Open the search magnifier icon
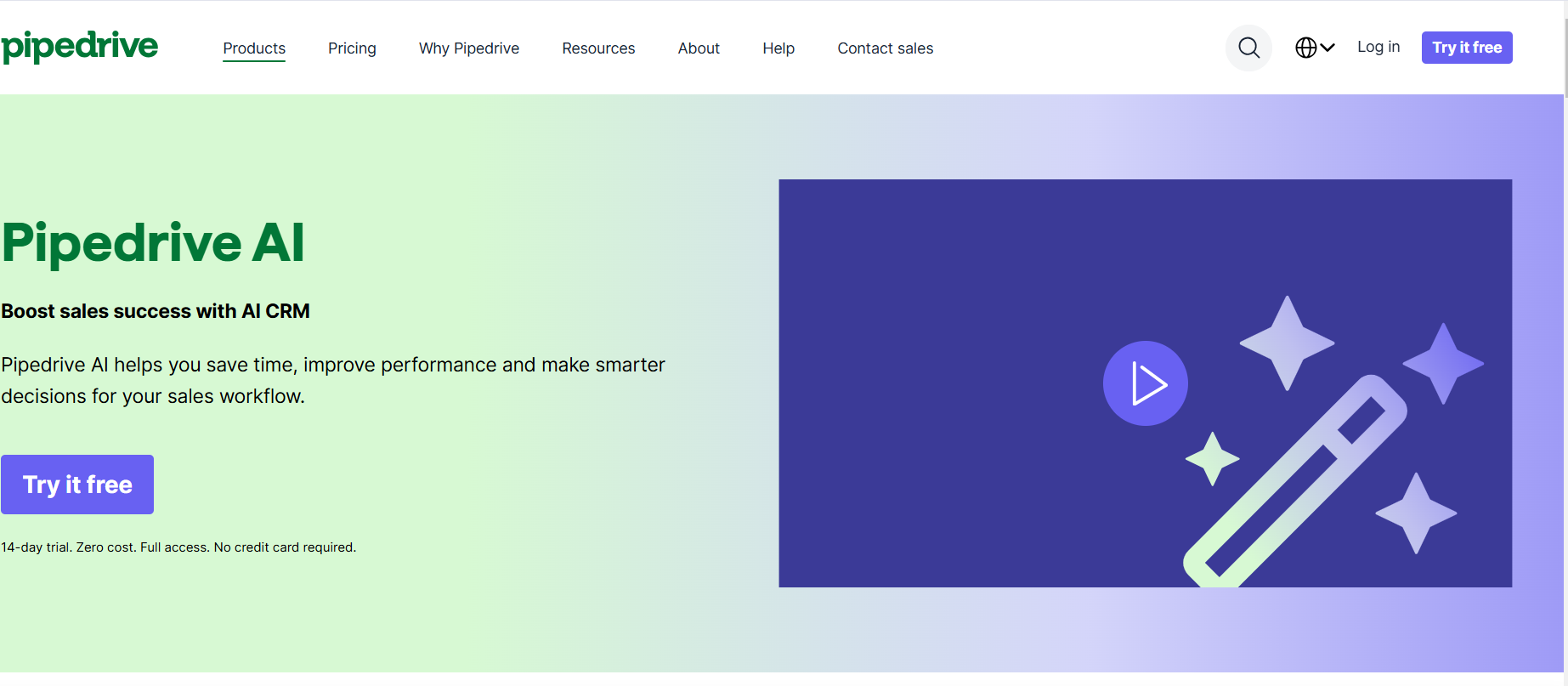Screen dimensions: 1568x686 1248,48
